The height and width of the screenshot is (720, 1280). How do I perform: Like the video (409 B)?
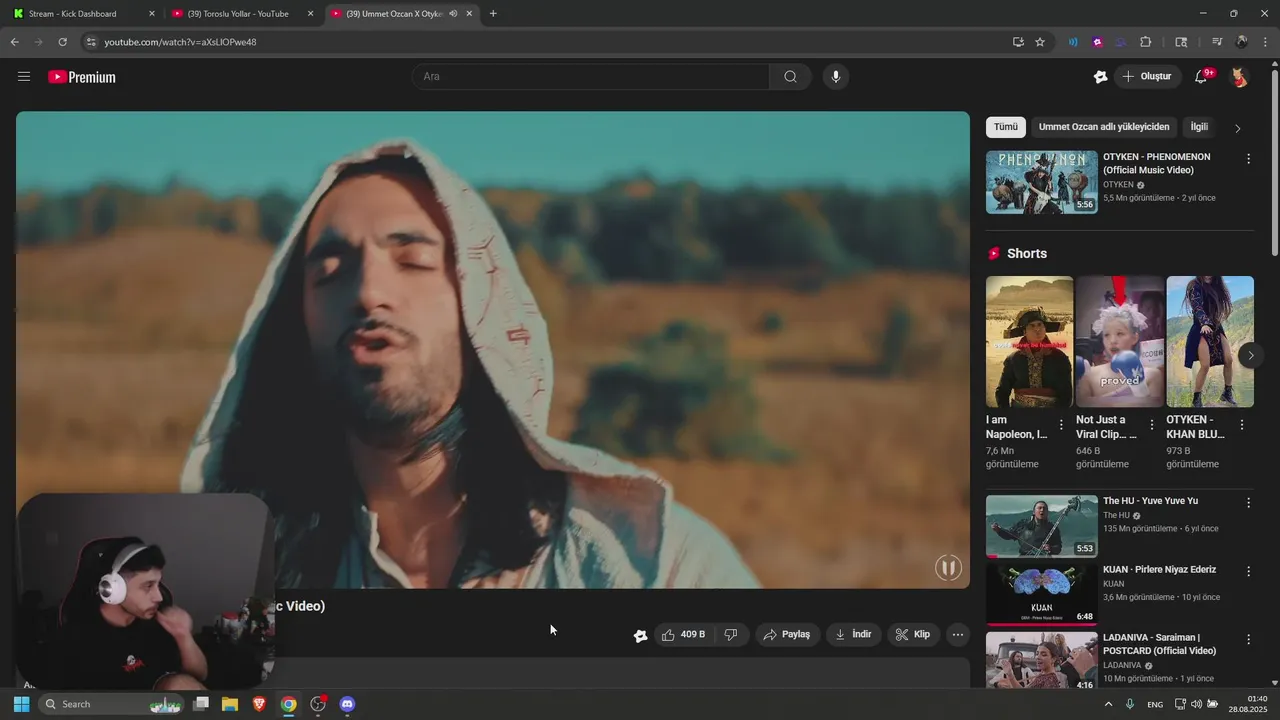(683, 635)
